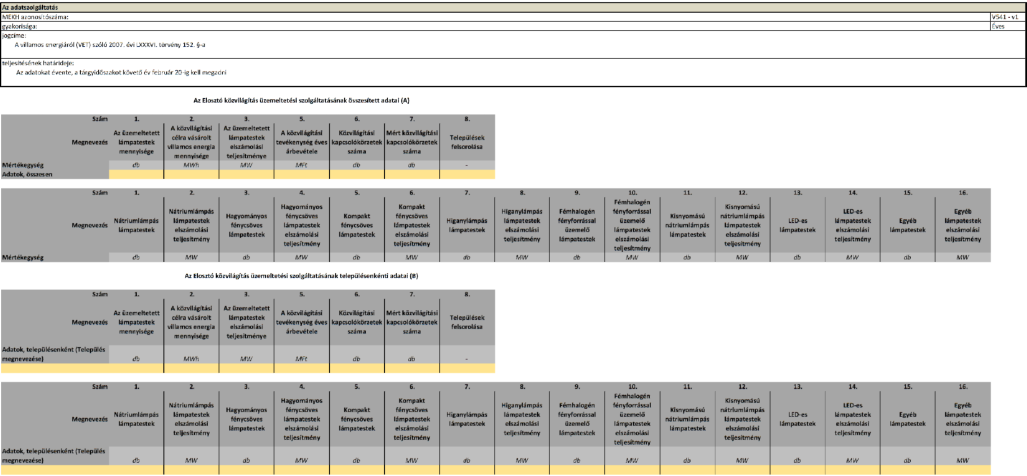Select 'MWh' in the Mértékegység row
Screen dimensions: 1027x476
(x=192, y=166)
